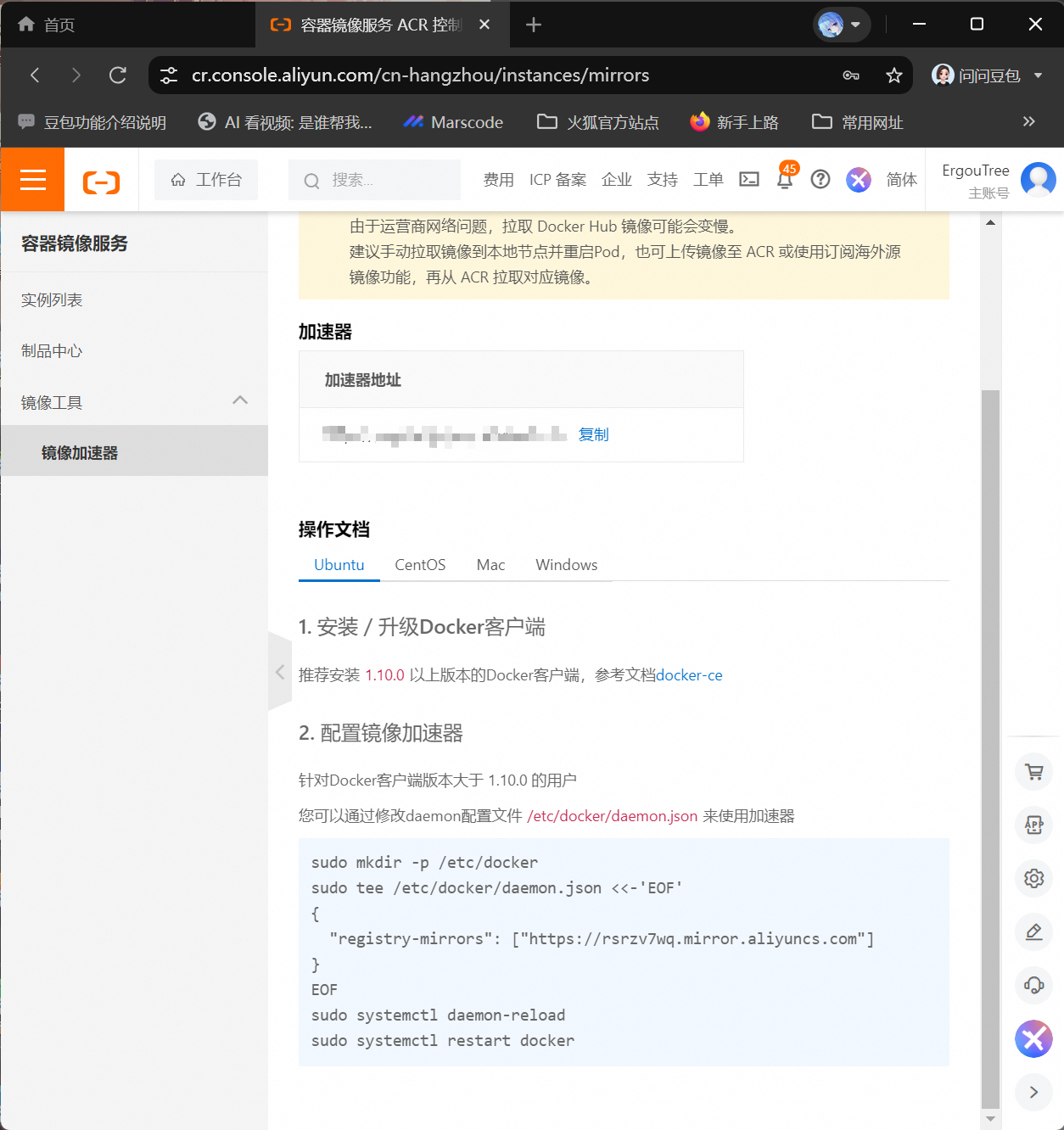The width and height of the screenshot is (1064, 1130).
Task: Select the CentOS documentation tab
Action: pyautogui.click(x=420, y=565)
